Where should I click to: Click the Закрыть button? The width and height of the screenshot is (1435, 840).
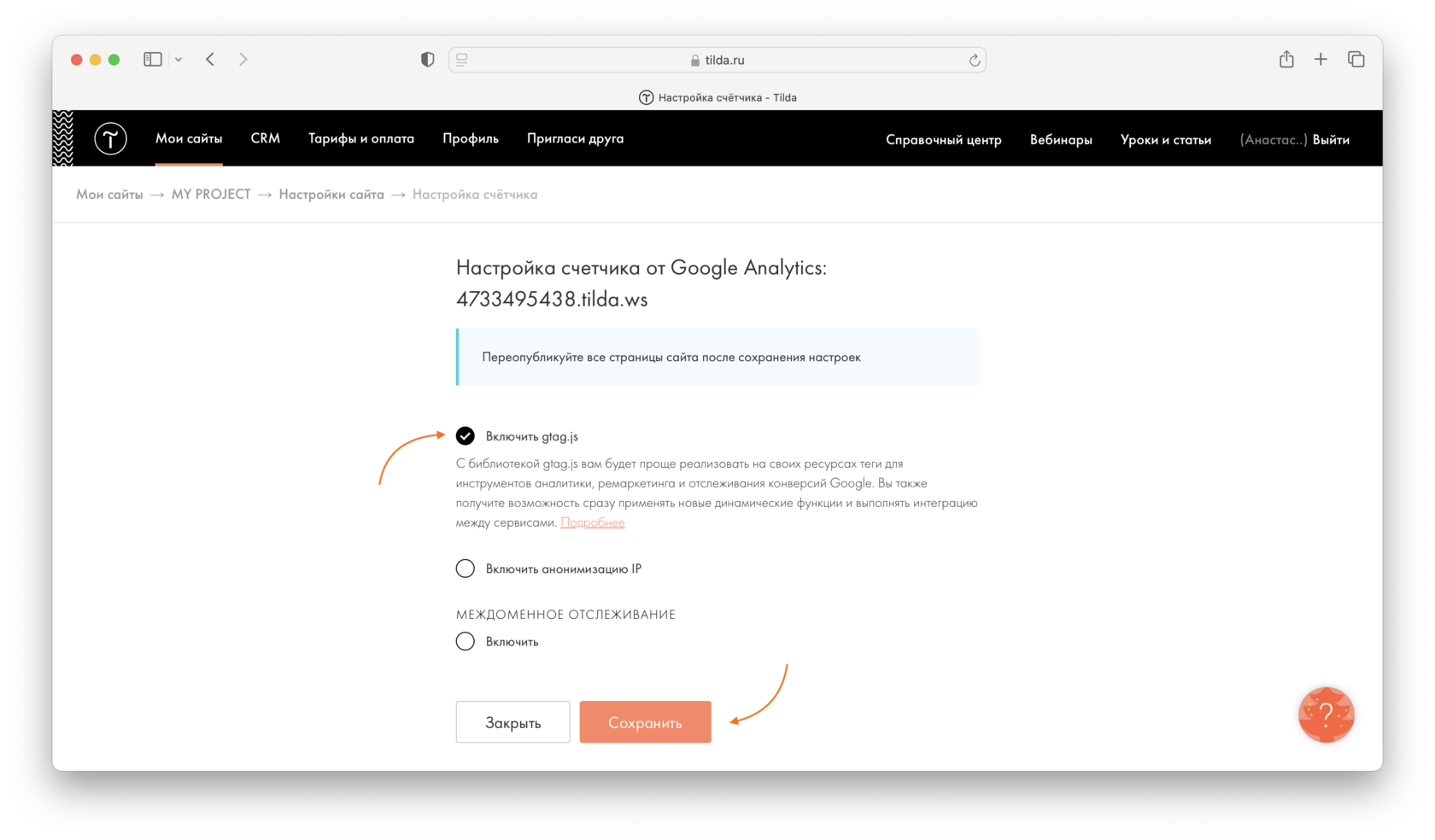coord(512,722)
